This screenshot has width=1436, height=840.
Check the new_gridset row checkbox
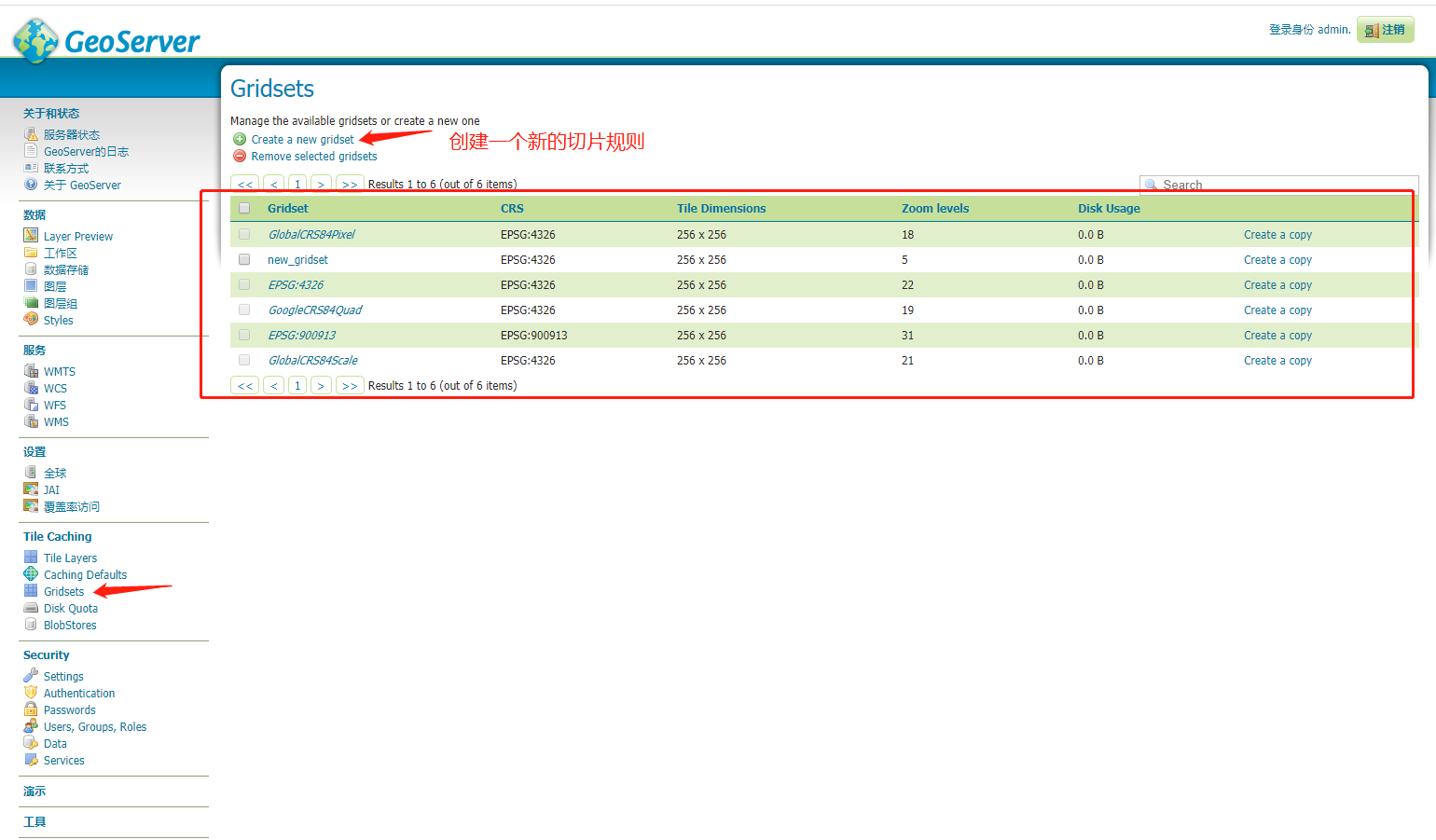click(244, 259)
